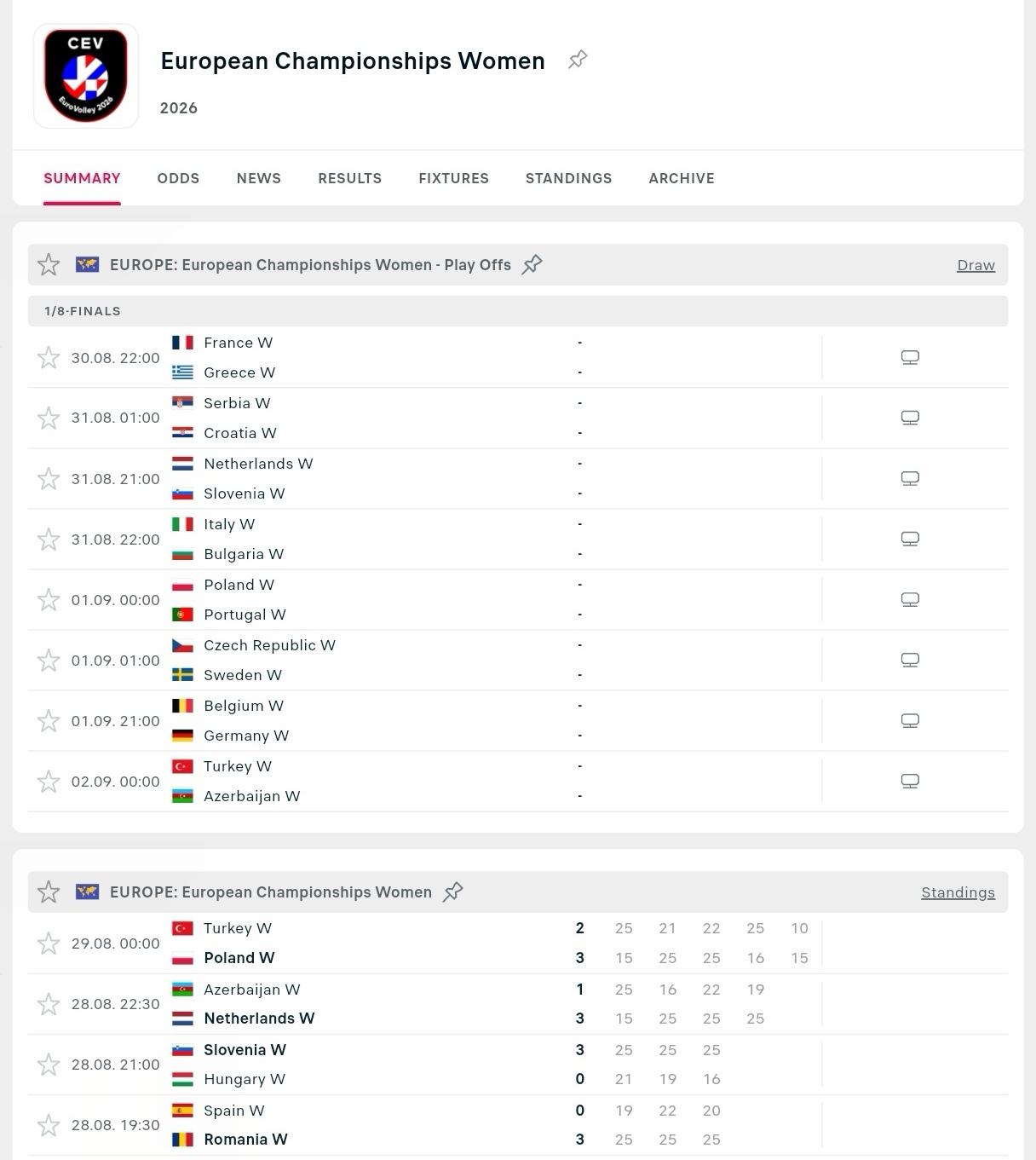
Task: Pin the European Championships Women group section
Action: point(452,892)
